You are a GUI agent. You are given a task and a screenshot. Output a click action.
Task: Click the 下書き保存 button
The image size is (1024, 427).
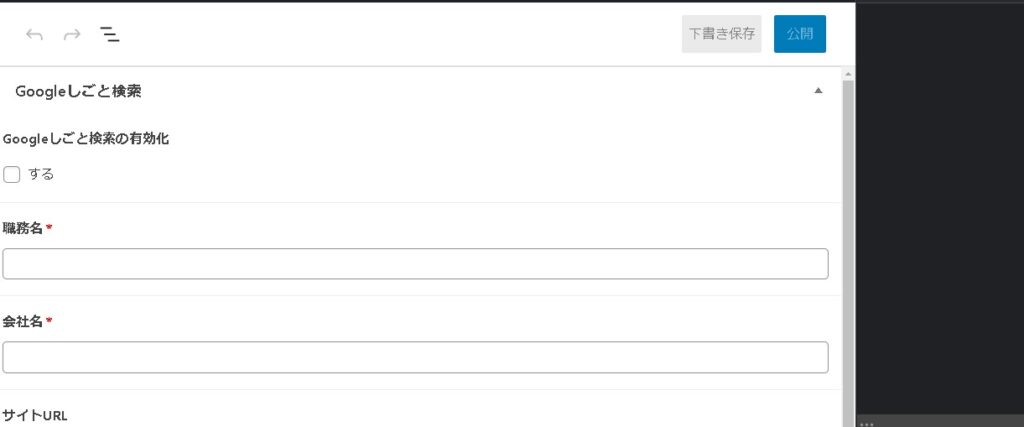721,34
